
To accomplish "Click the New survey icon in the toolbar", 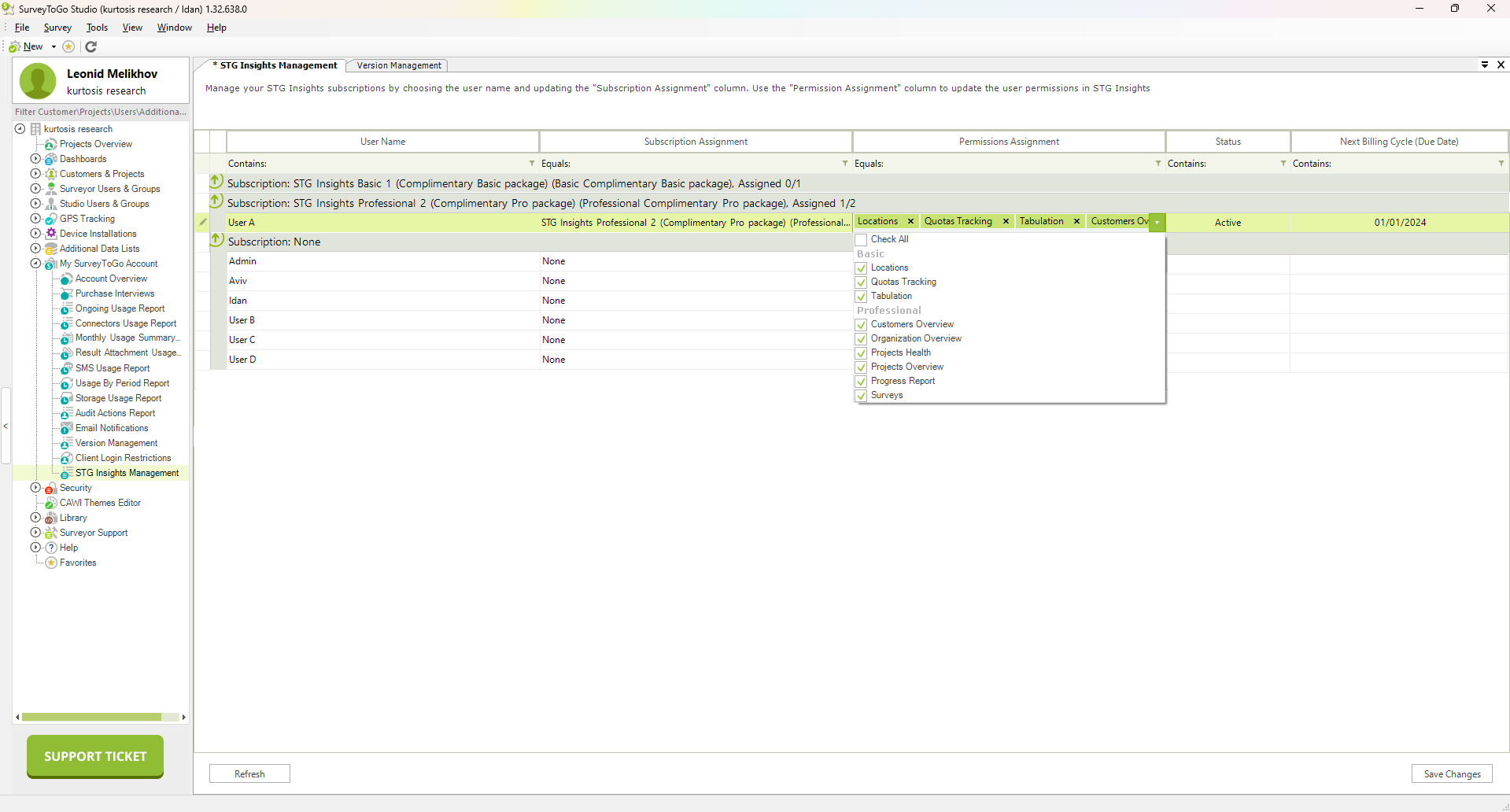I will point(14,46).
